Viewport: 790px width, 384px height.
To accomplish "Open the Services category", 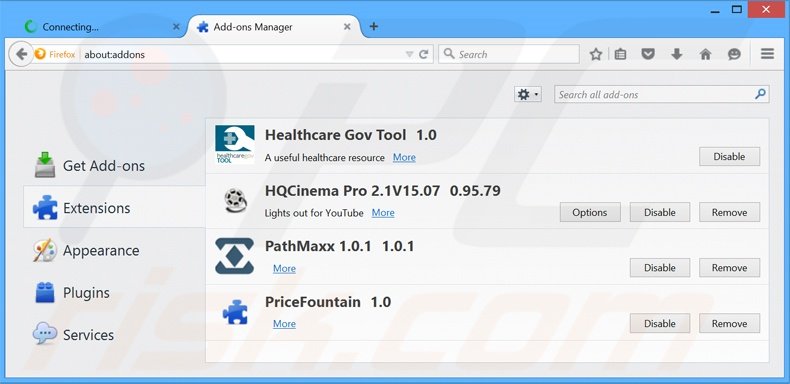I will 114,335.
